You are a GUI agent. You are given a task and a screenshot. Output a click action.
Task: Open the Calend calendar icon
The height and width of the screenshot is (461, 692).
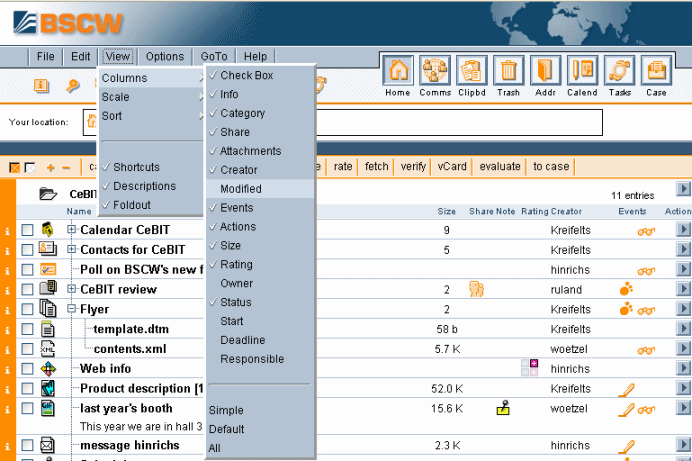coord(582,73)
